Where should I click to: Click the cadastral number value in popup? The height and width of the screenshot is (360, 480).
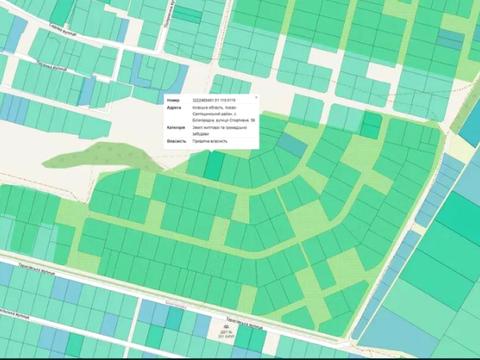(x=214, y=100)
